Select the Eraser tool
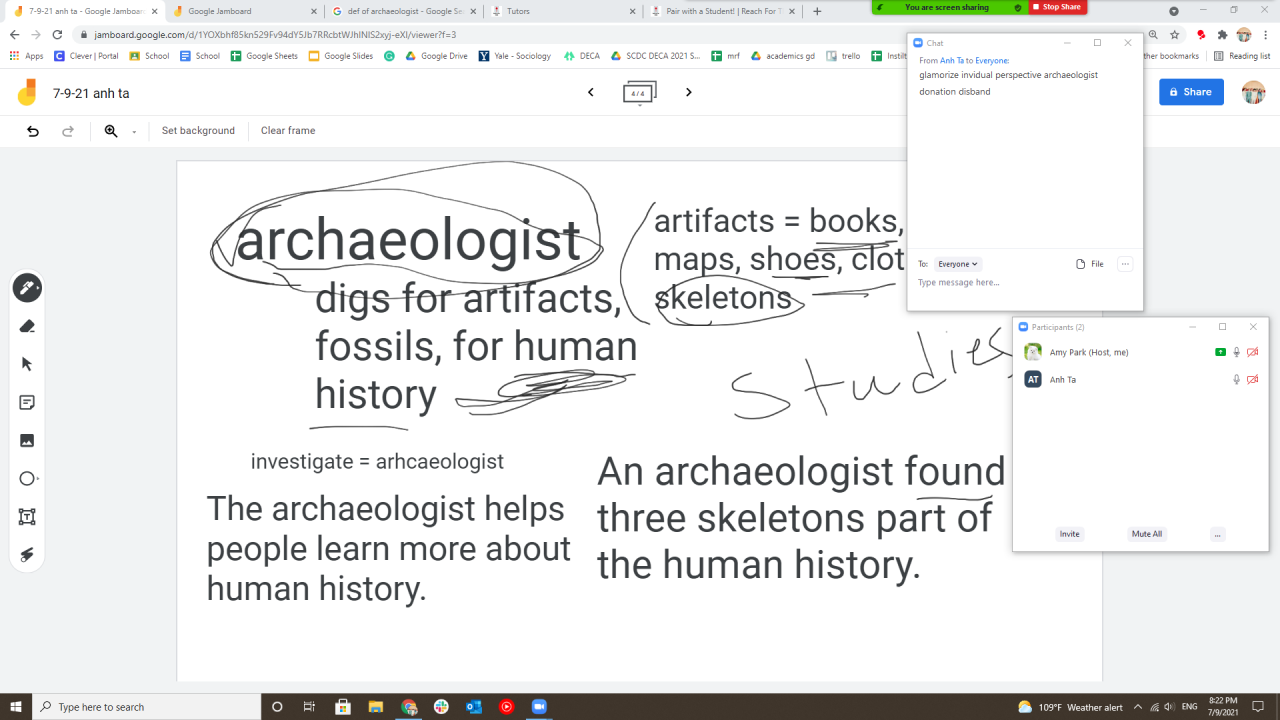 [x=27, y=326]
